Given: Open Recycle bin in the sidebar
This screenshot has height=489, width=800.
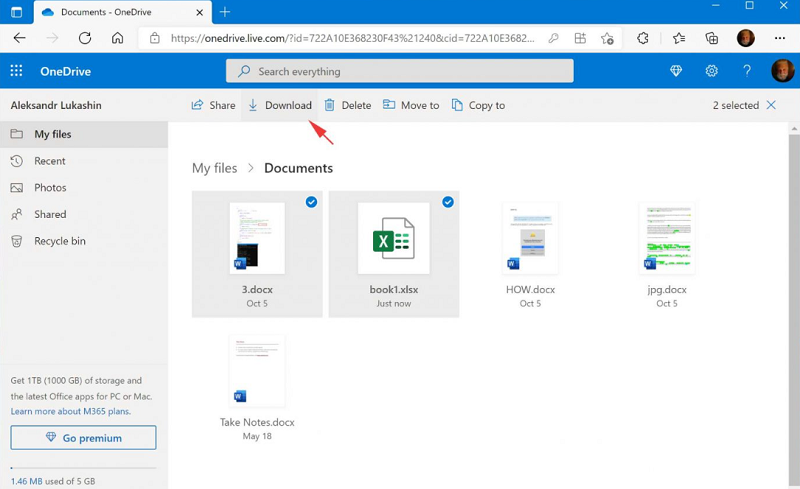Looking at the screenshot, I should coord(84,241).
